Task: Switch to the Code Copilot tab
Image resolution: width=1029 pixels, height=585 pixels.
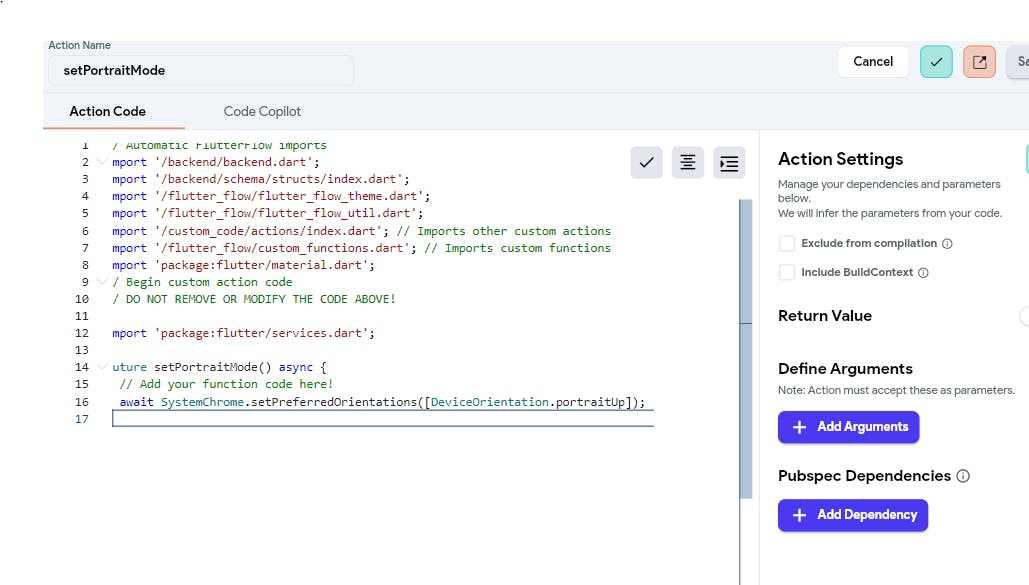Action: [262, 112]
